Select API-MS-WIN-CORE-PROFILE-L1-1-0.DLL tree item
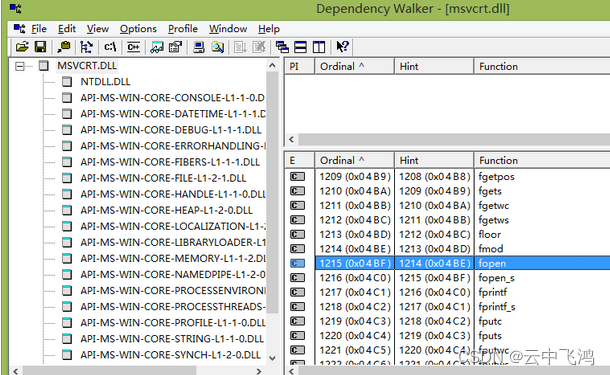Image resolution: width=610 pixels, height=375 pixels. [x=172, y=322]
